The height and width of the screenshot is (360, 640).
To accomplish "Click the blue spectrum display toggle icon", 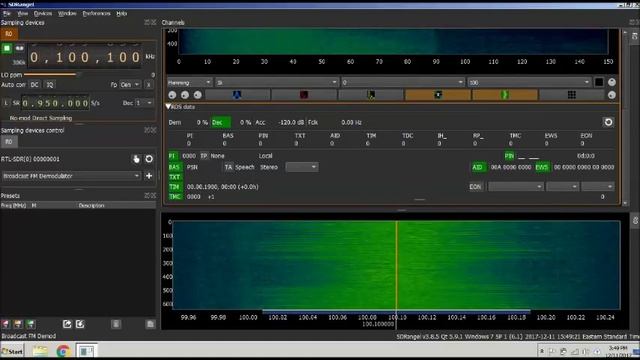I will point(237,95).
